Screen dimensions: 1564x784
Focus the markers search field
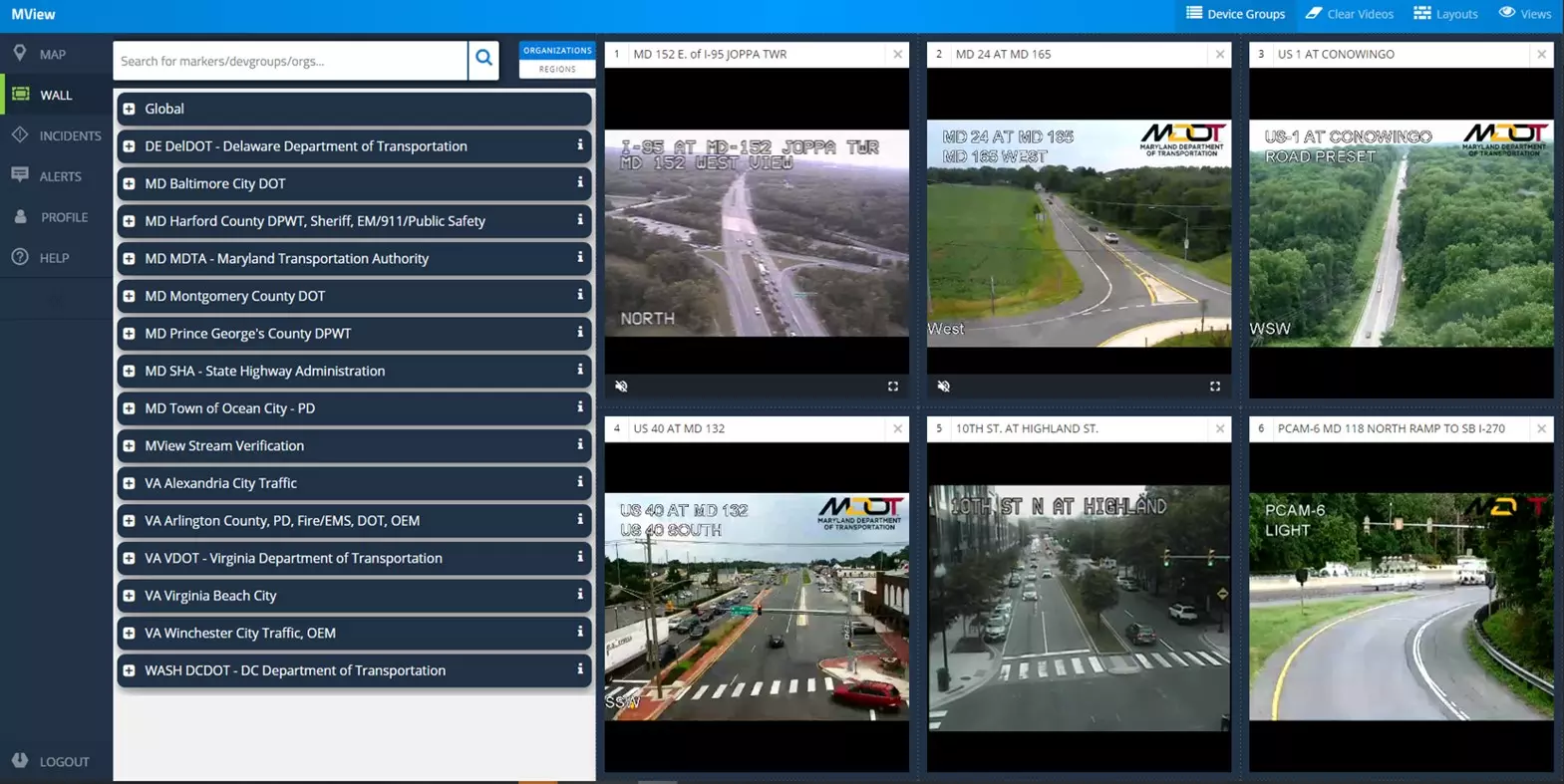tap(290, 61)
